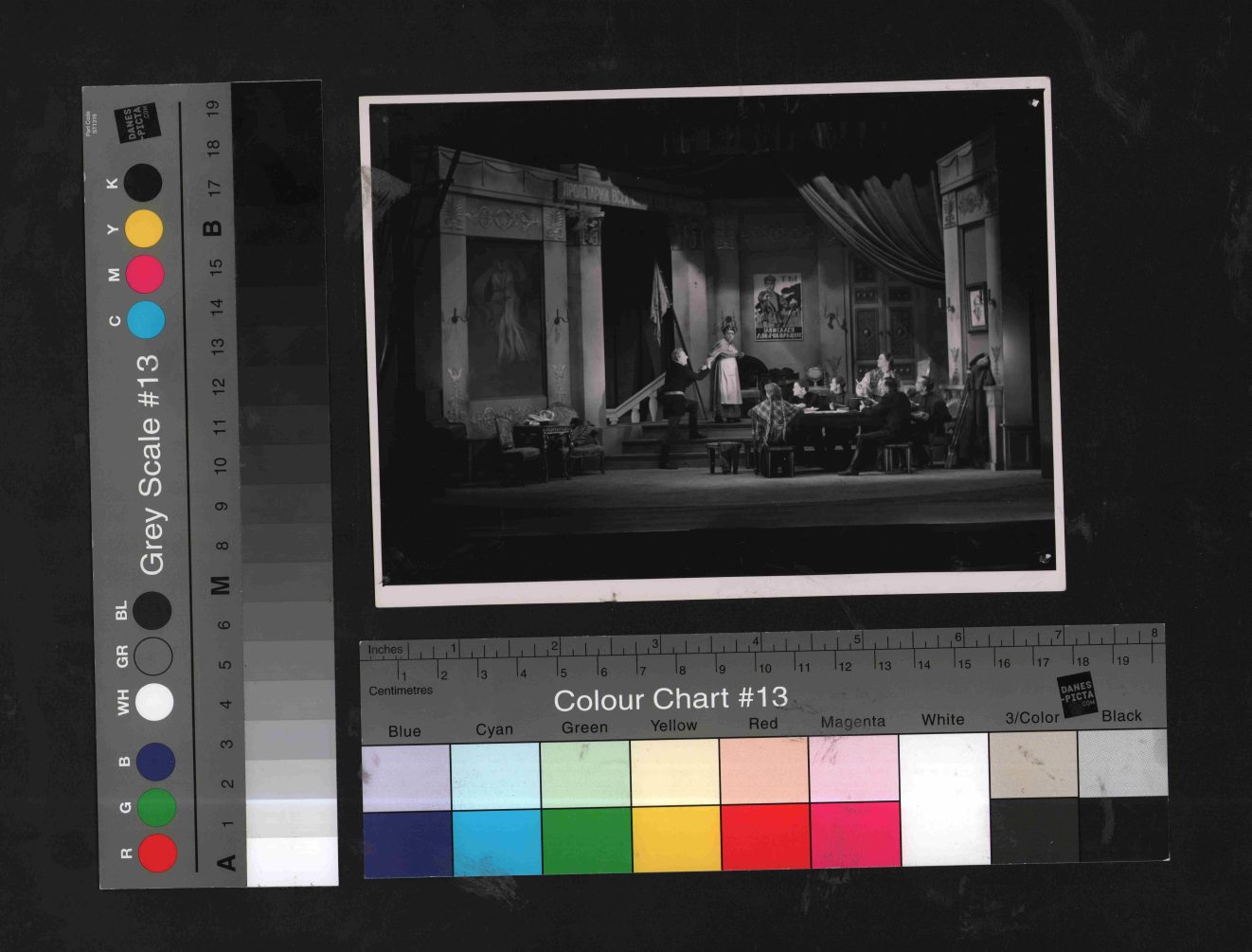
Task: Click the white grey-scale patch beside letter A
Action: (x=292, y=861)
